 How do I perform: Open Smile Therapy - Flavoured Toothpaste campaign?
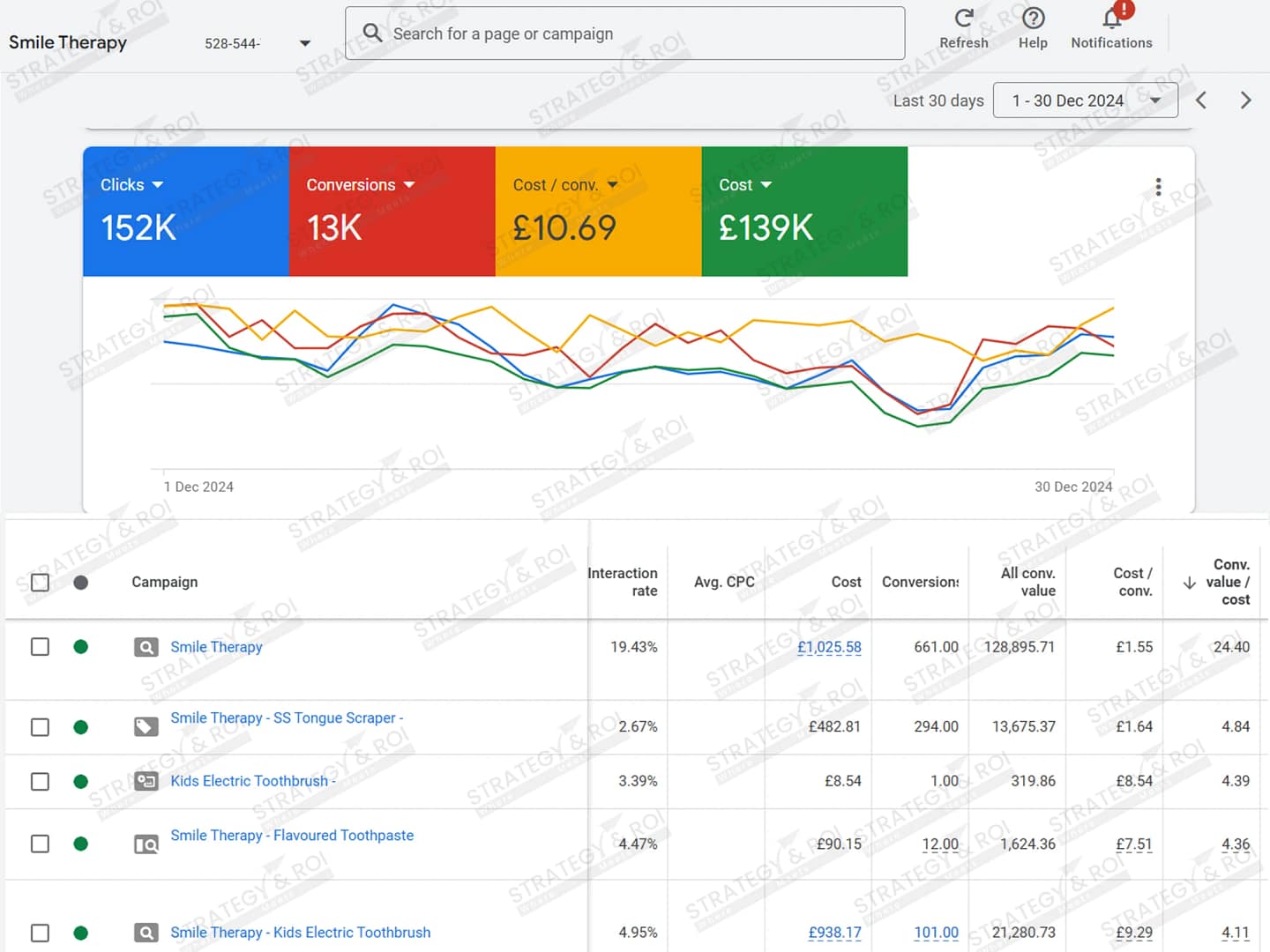point(292,835)
